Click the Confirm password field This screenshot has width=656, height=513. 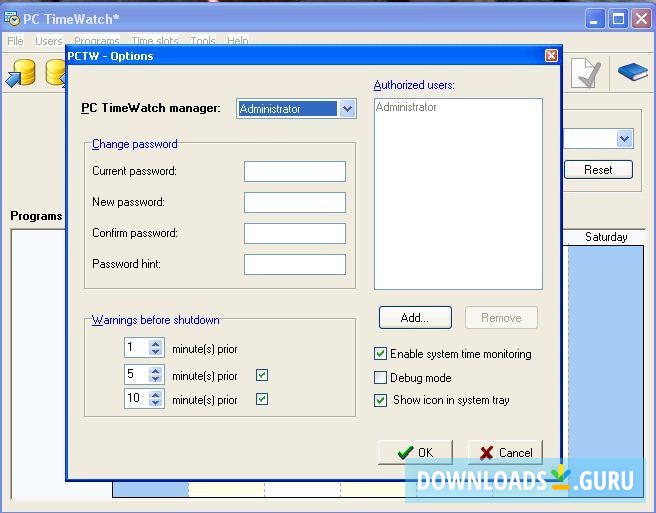[295, 233]
